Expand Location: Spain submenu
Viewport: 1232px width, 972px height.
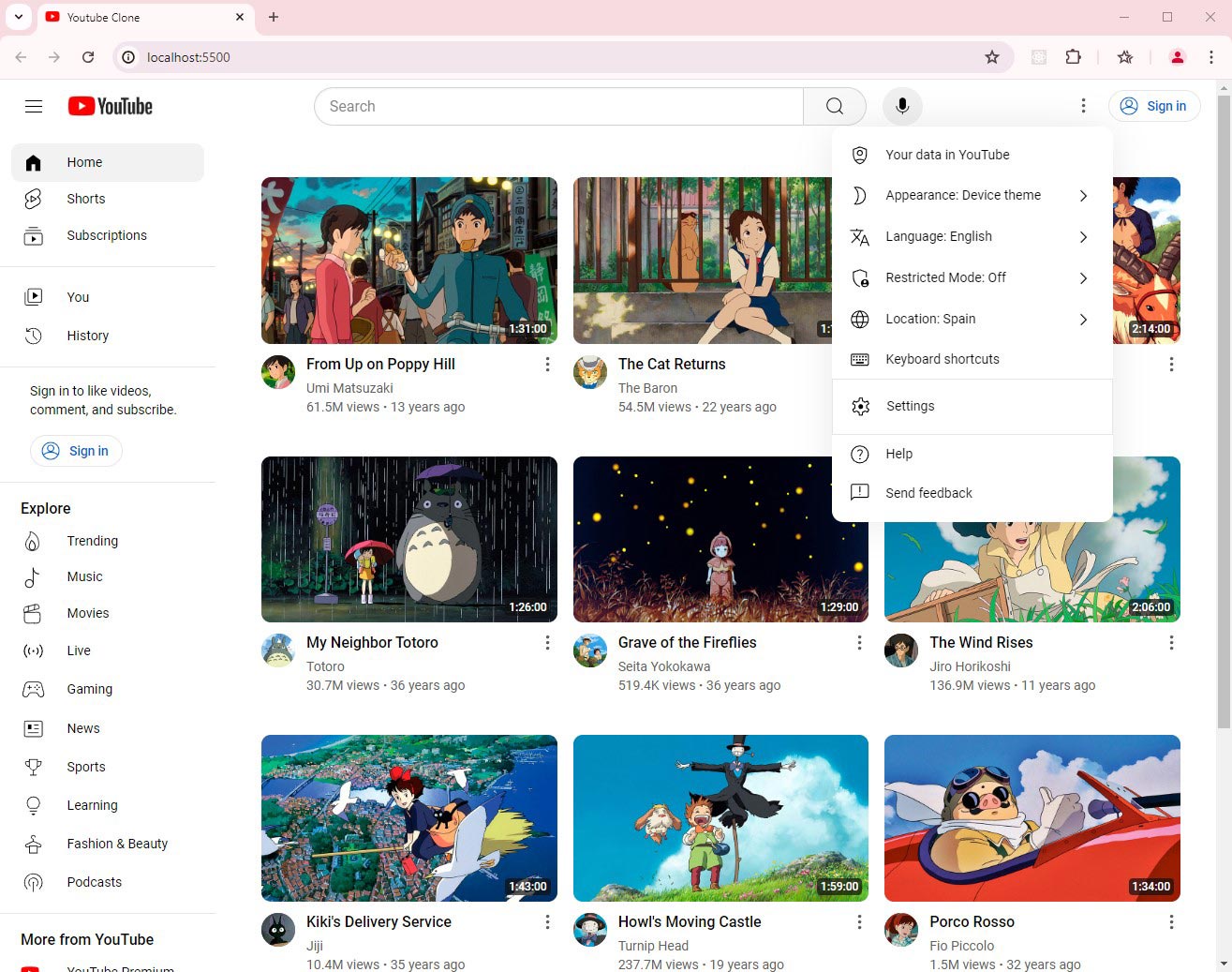coord(972,319)
